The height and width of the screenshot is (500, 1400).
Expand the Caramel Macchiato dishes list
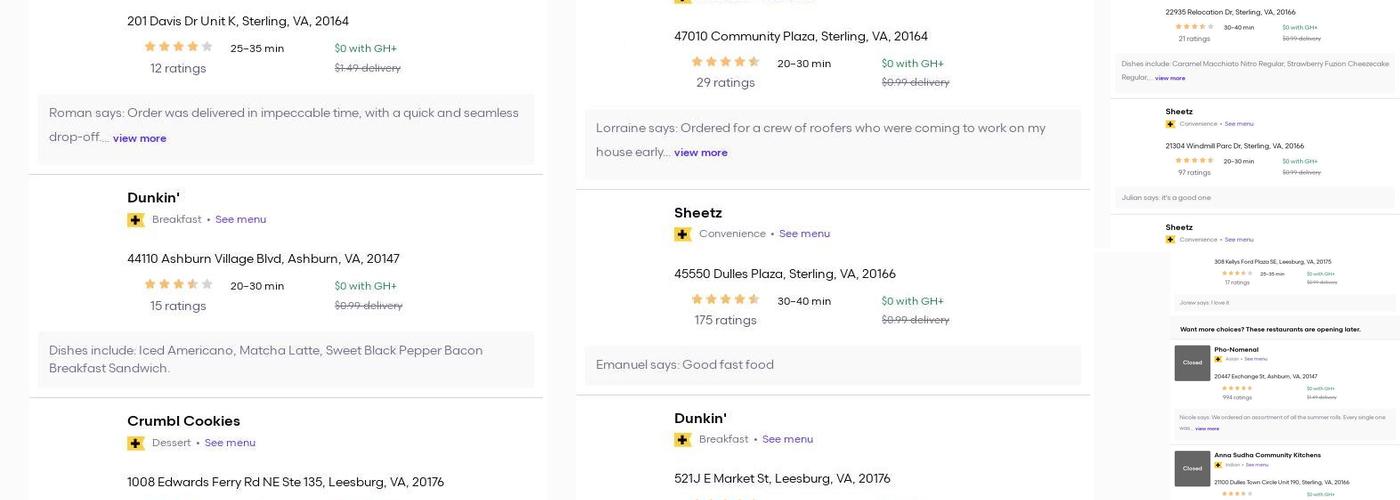1170,78
